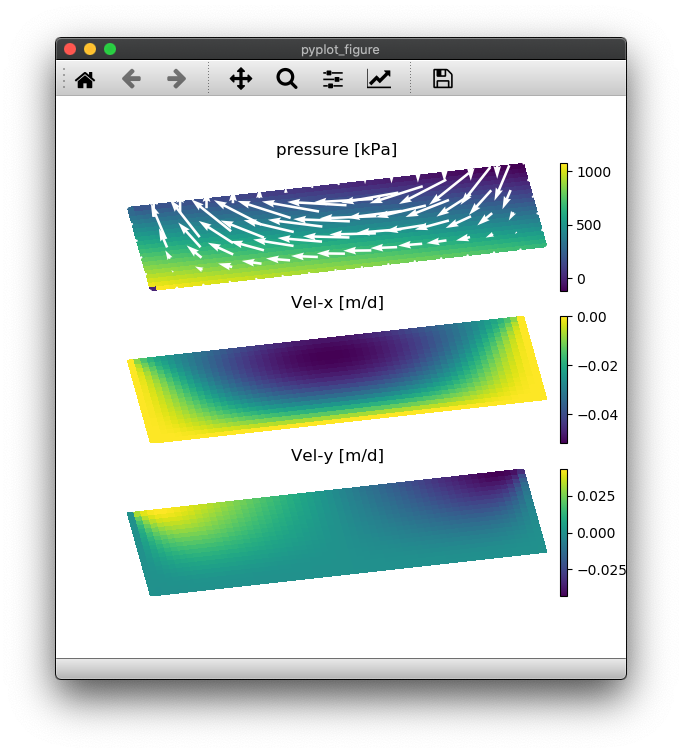682x753 pixels.
Task: Click the −0.04 tick label on Vel-x colorbar
Action: coord(597,415)
